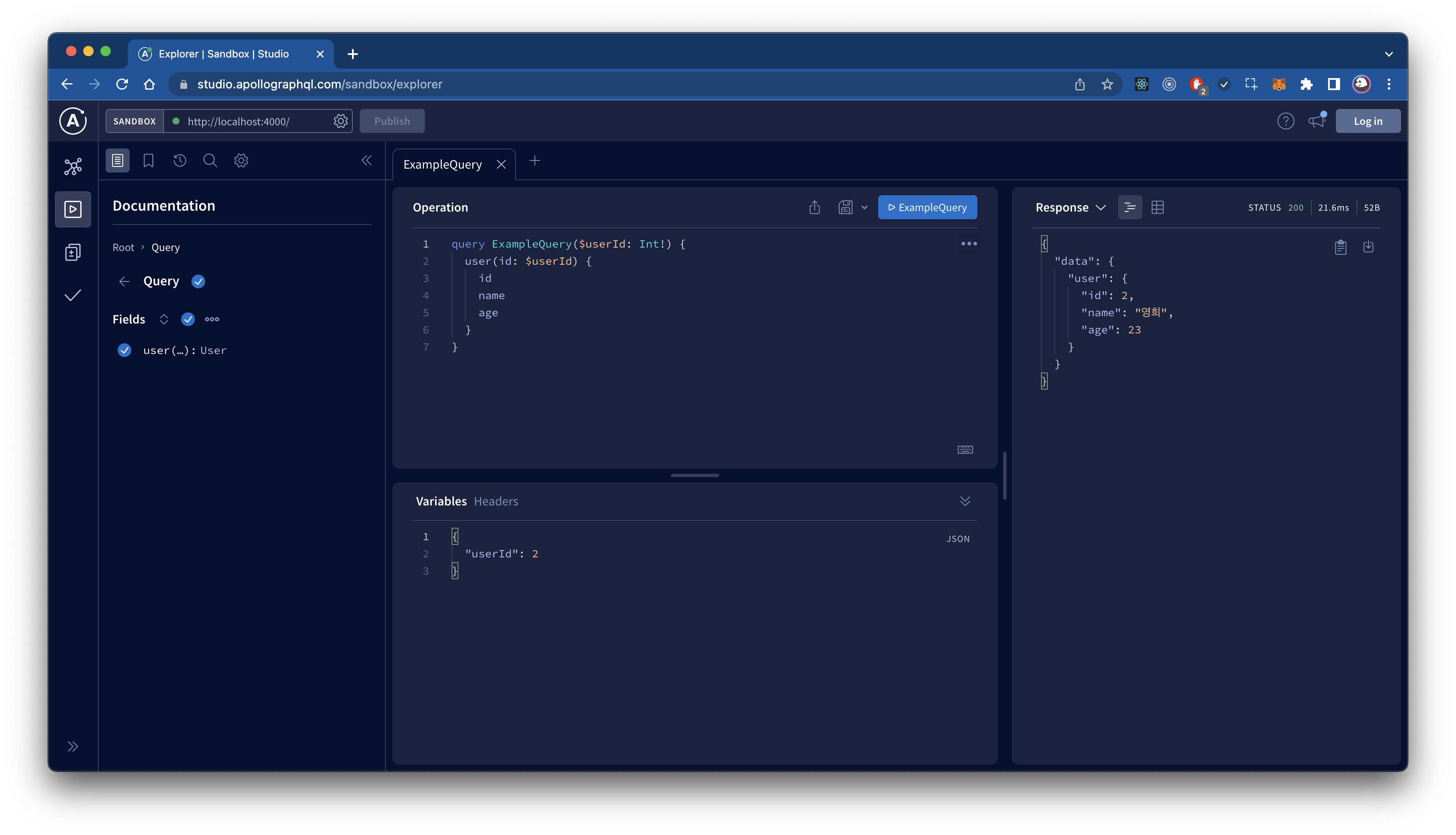Download the response with download icon
This screenshot has height=835, width=1456.
(x=1368, y=247)
